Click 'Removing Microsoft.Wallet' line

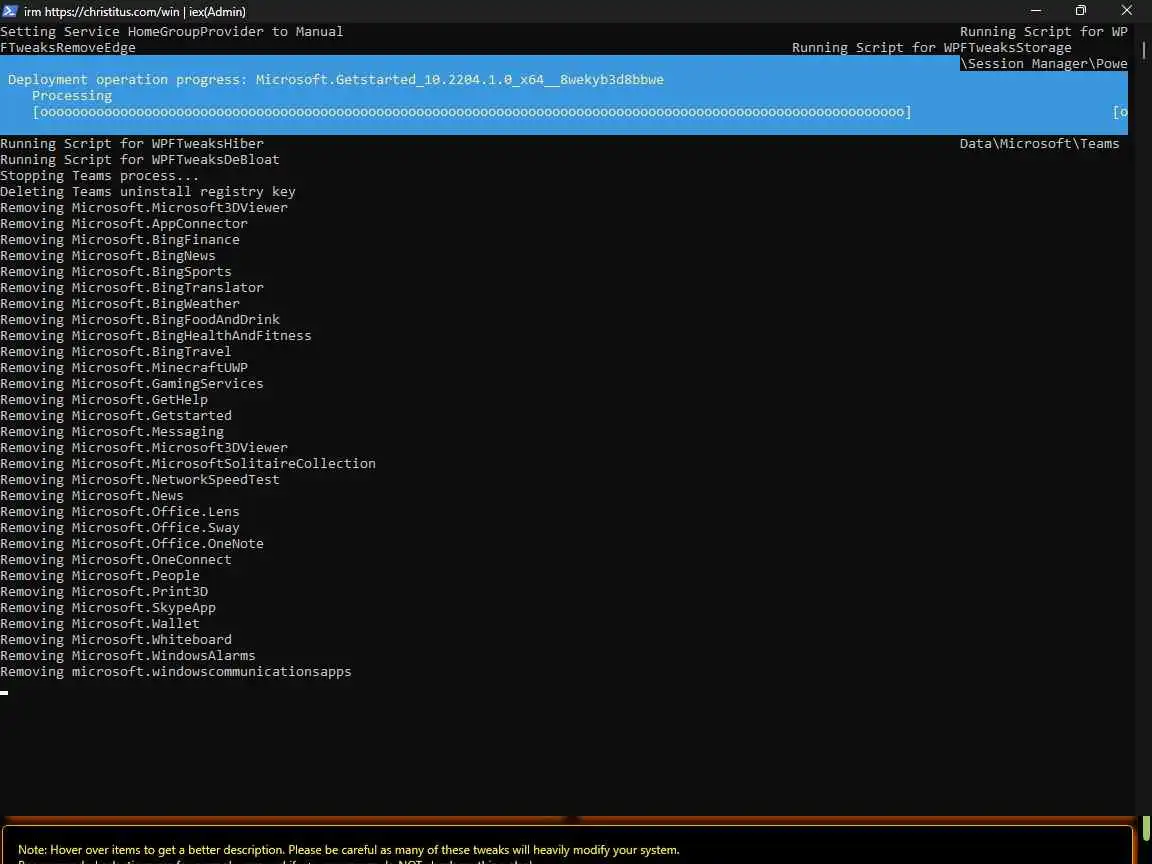point(100,624)
